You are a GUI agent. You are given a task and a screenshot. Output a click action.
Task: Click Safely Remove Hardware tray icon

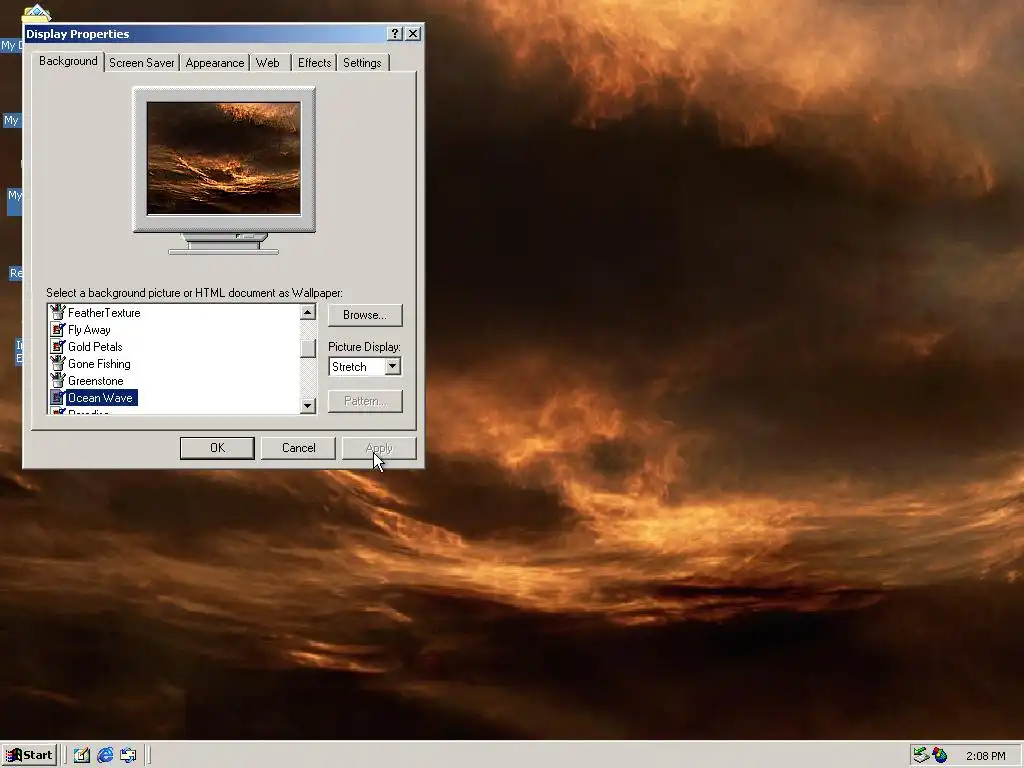[x=921, y=755]
